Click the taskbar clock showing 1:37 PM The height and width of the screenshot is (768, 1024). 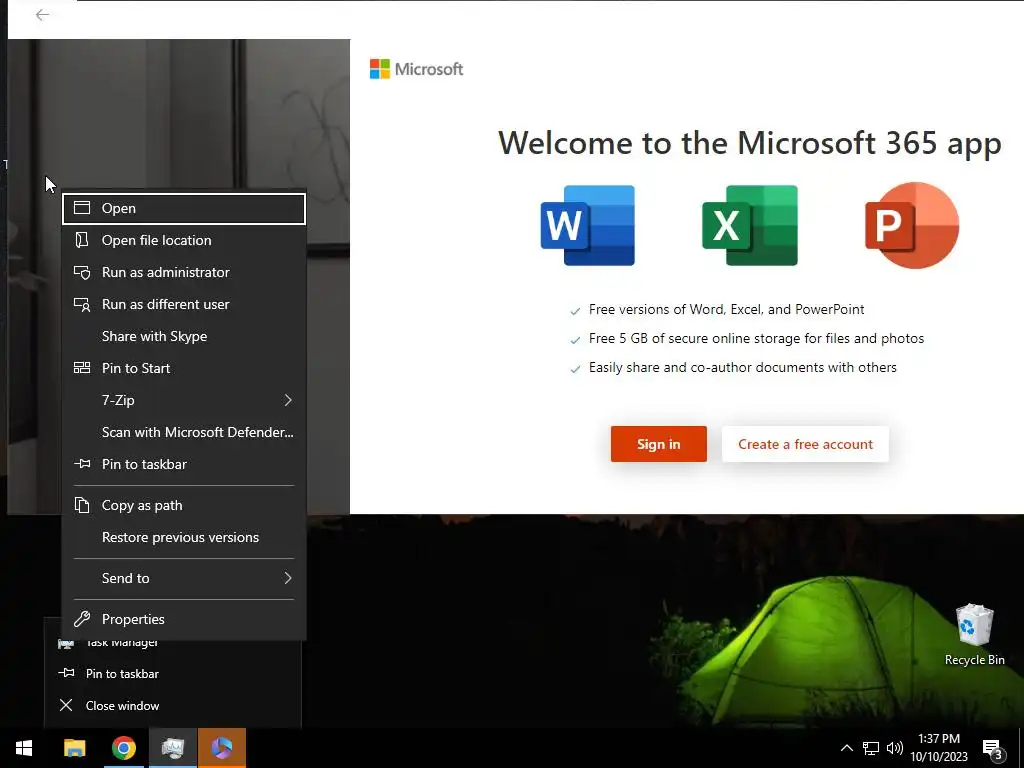939,748
